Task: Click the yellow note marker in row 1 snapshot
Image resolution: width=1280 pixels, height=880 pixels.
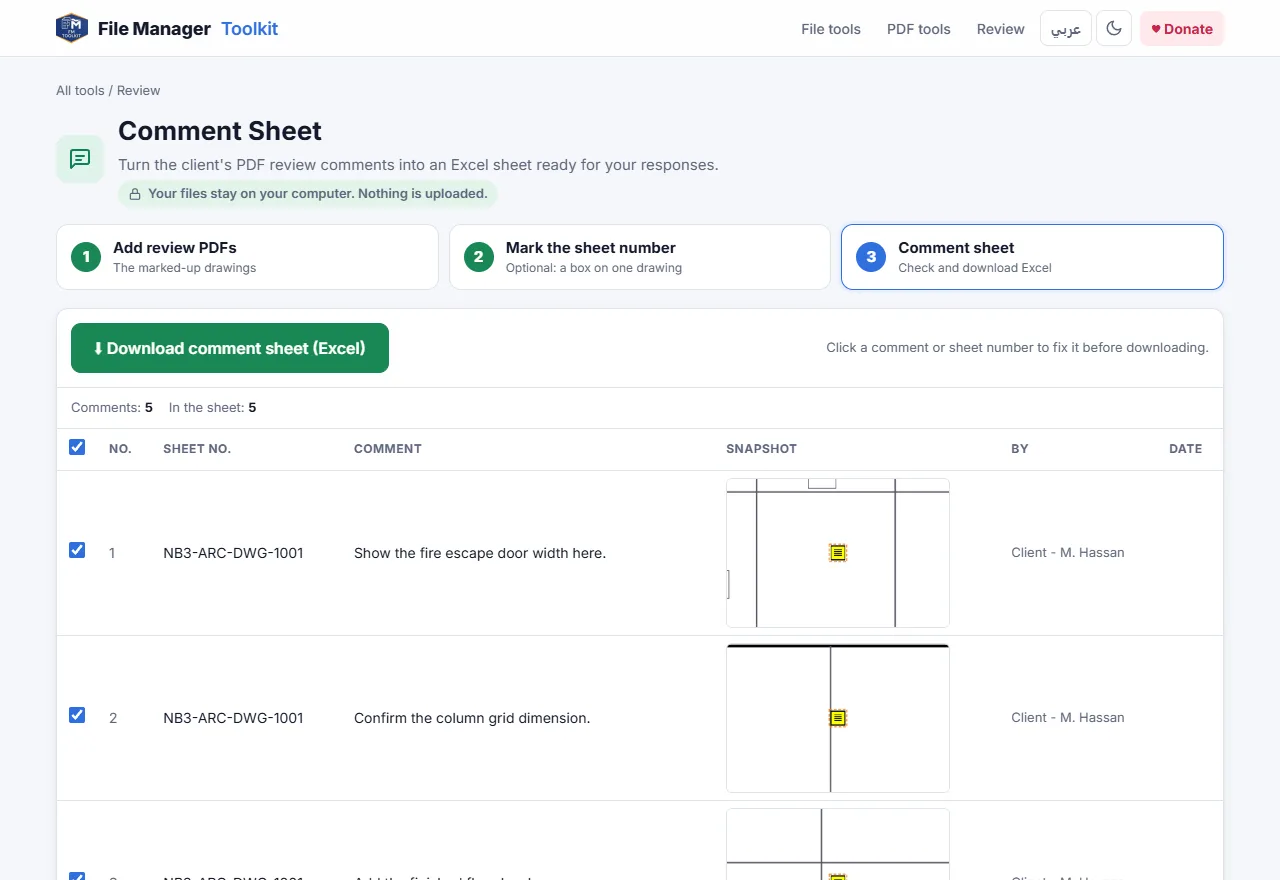Action: tap(838, 552)
